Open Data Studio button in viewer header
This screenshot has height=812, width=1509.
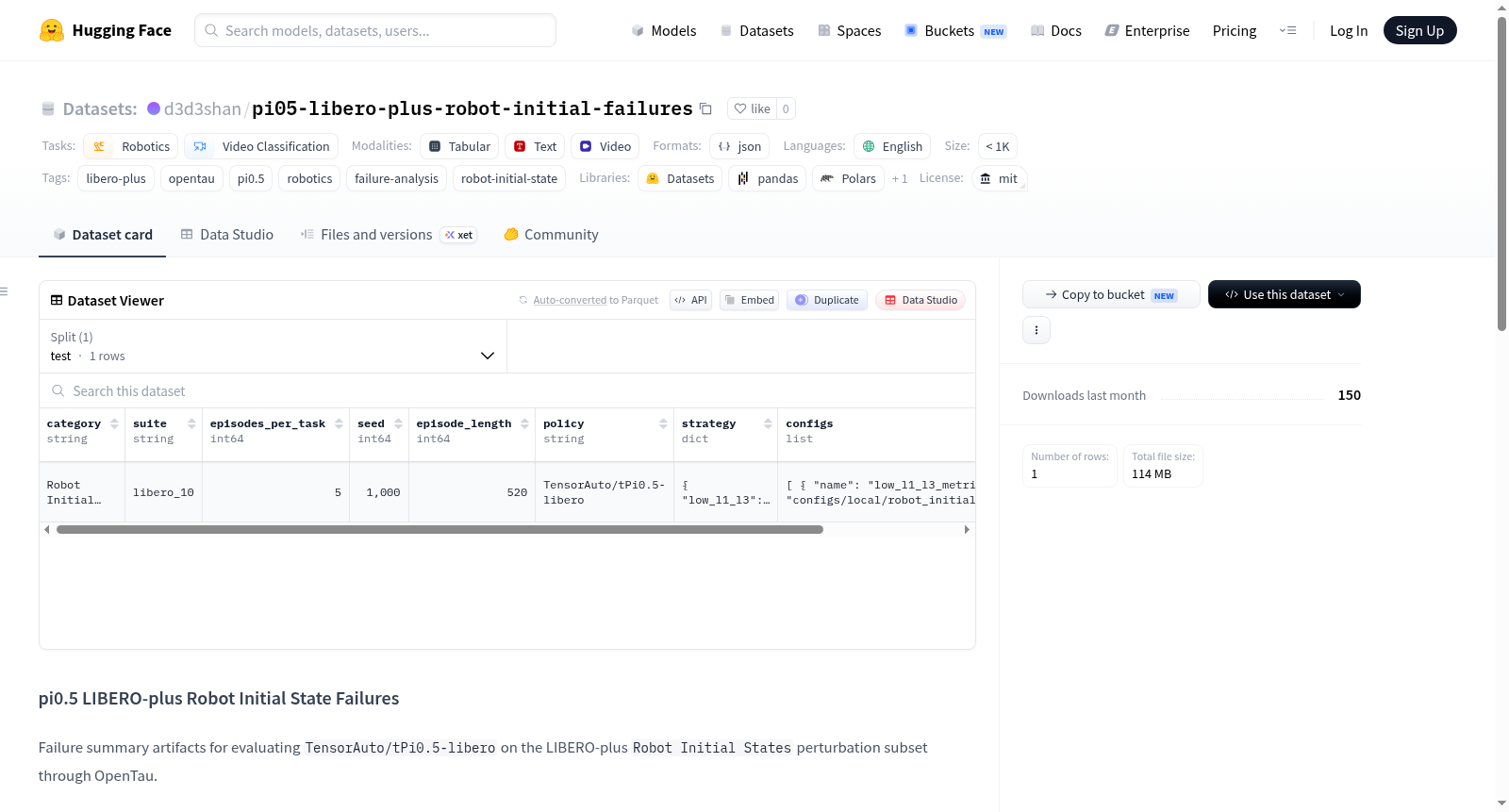click(x=920, y=300)
